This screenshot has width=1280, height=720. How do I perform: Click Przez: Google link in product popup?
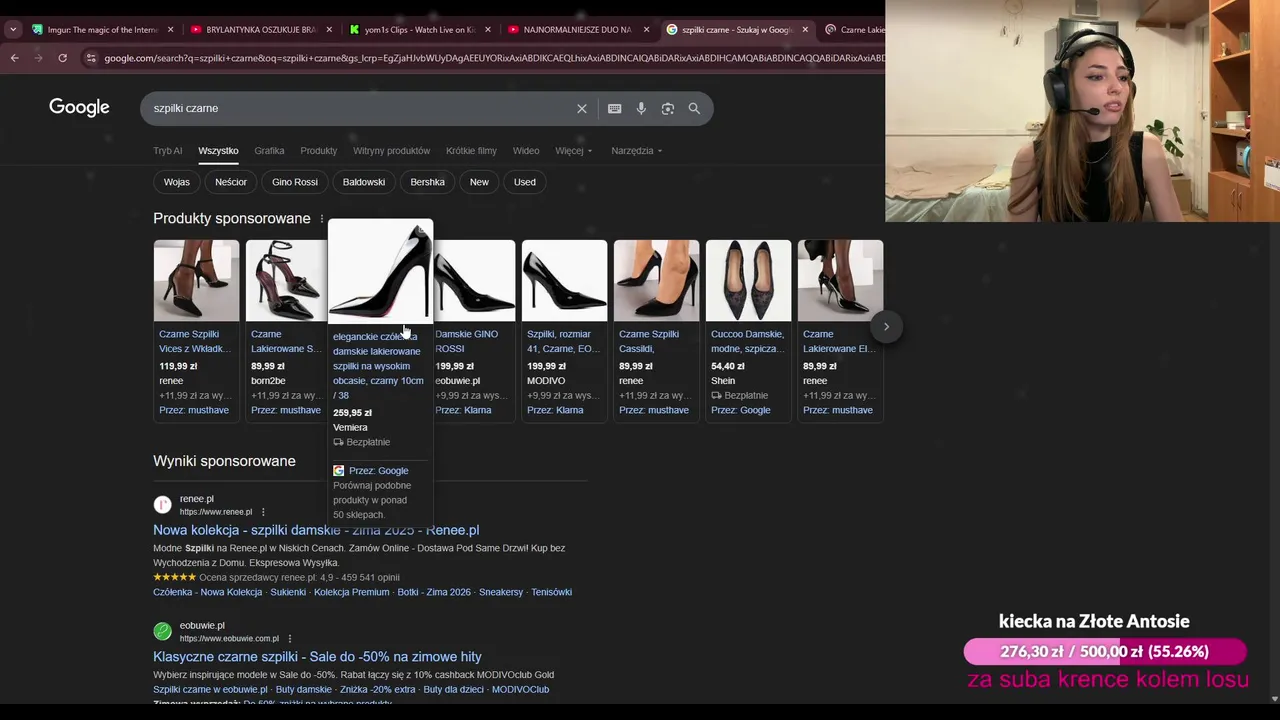[378, 471]
